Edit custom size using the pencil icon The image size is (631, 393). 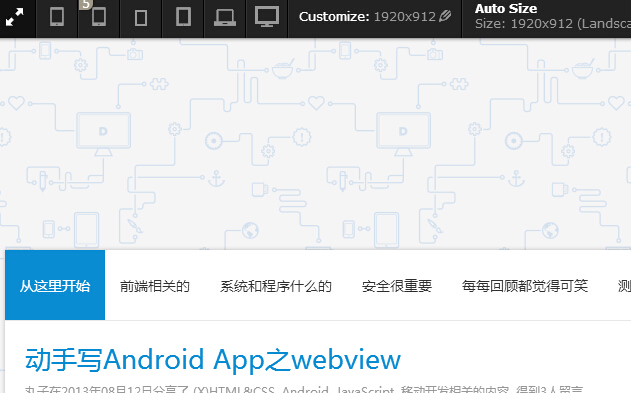pyautogui.click(x=445, y=16)
